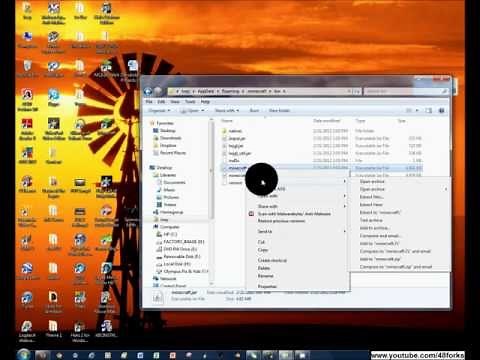
Task: Click the Skype desktop icon
Action: [53, 98]
